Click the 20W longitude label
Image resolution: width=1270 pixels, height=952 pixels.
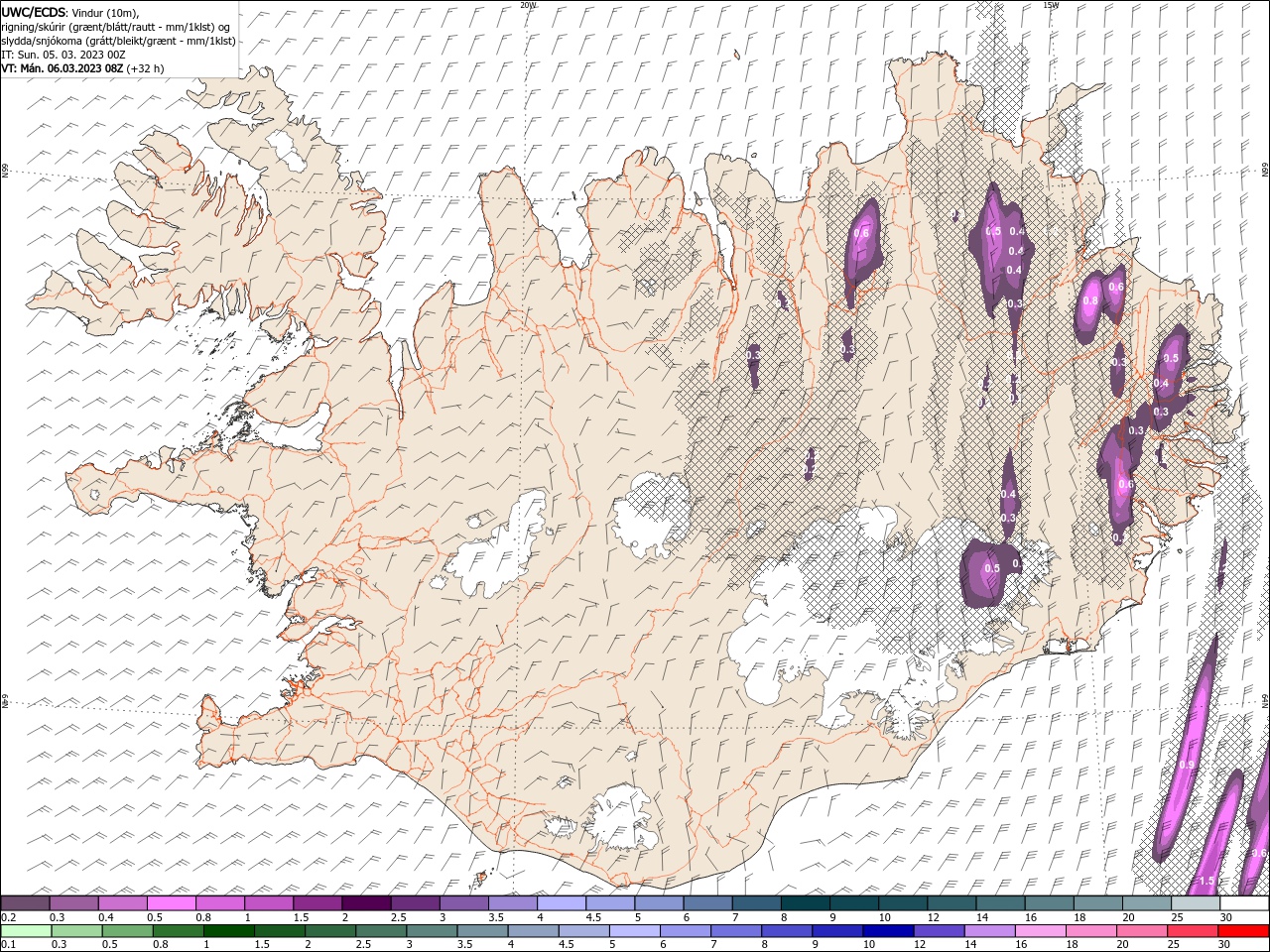coord(528,5)
